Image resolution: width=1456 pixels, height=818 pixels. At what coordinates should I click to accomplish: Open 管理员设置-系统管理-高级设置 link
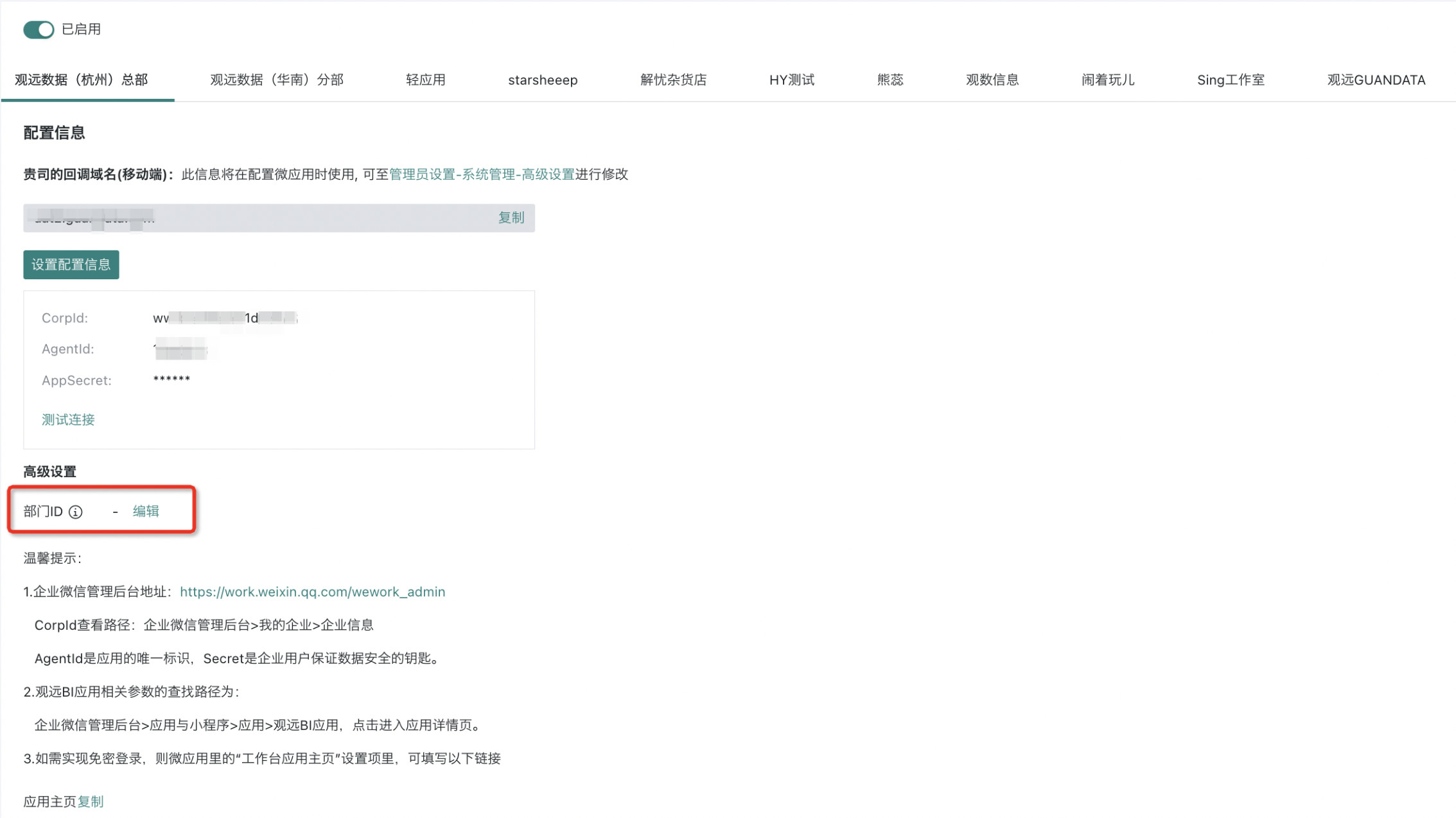coord(482,174)
